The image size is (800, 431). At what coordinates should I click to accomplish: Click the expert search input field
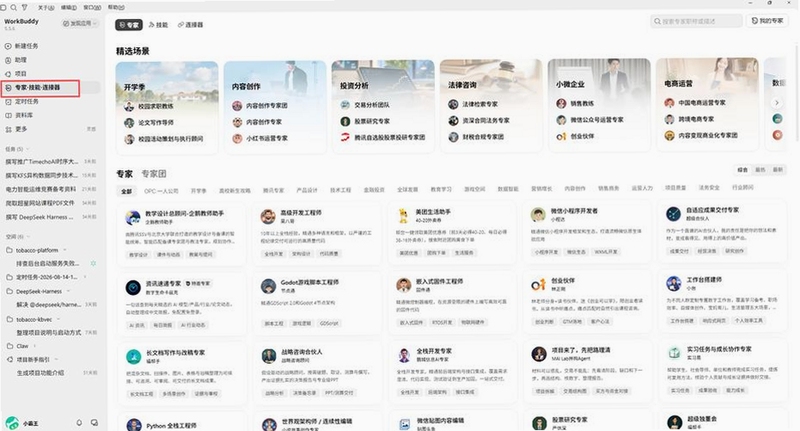click(696, 21)
